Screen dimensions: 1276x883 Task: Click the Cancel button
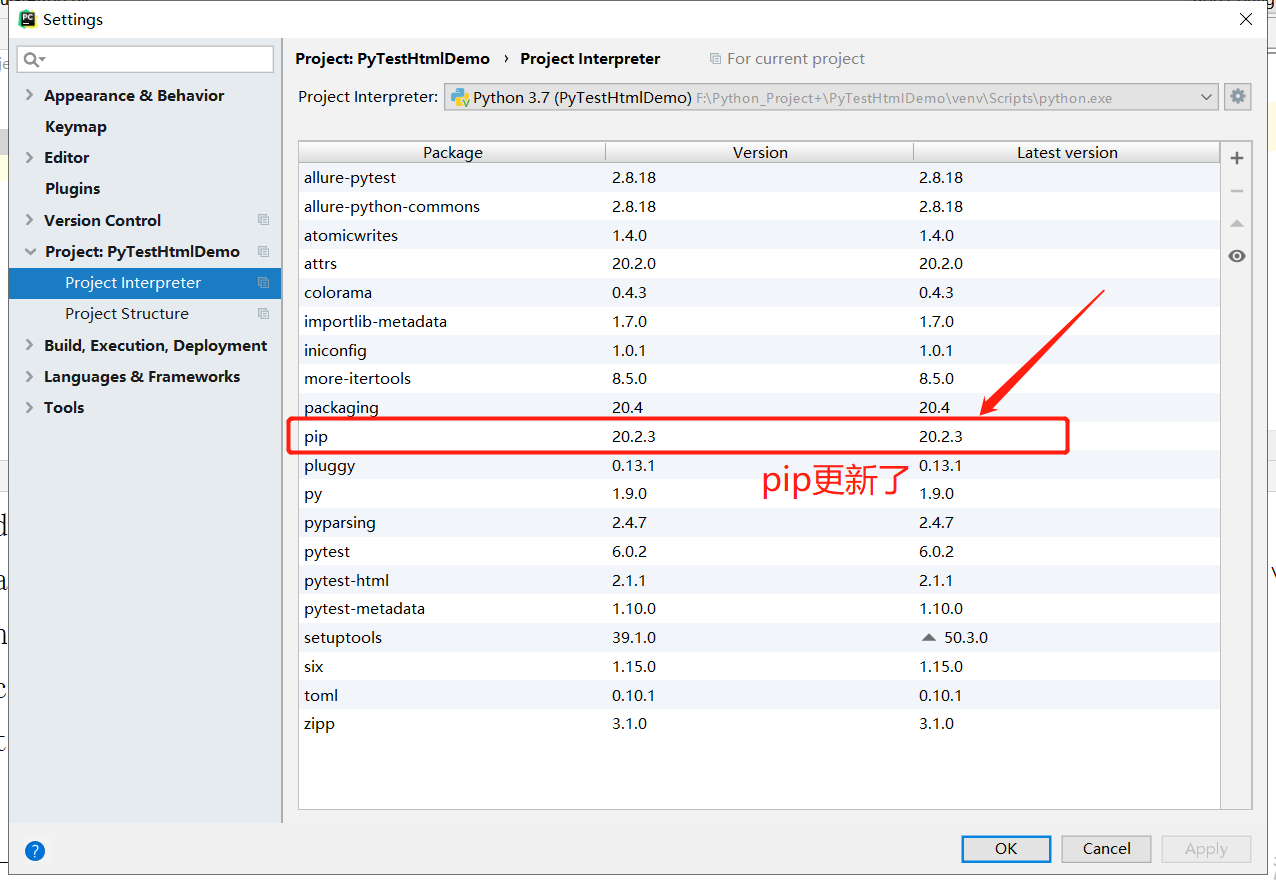pos(1107,849)
